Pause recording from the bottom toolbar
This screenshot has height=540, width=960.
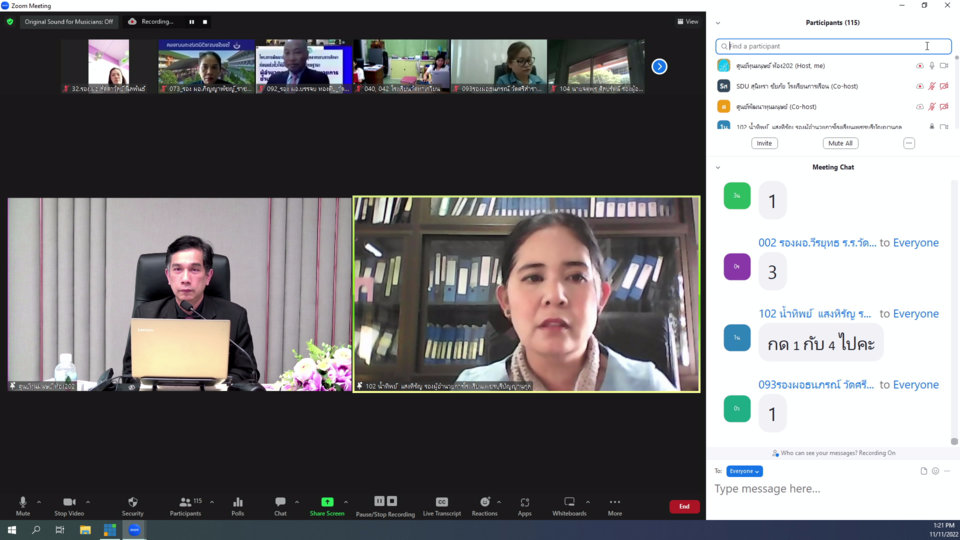click(379, 501)
